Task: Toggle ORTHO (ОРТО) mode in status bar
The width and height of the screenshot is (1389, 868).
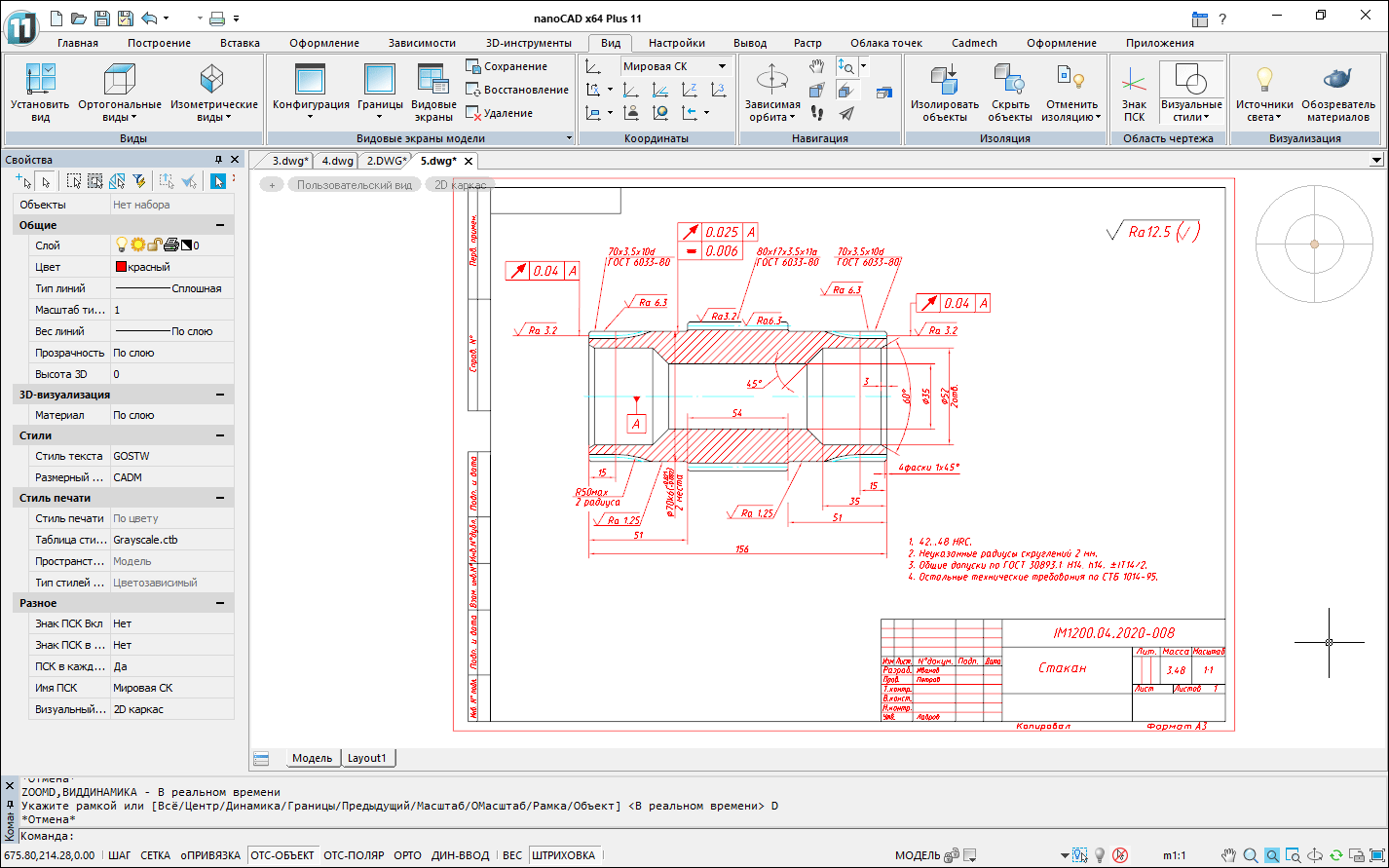Action: (x=407, y=855)
